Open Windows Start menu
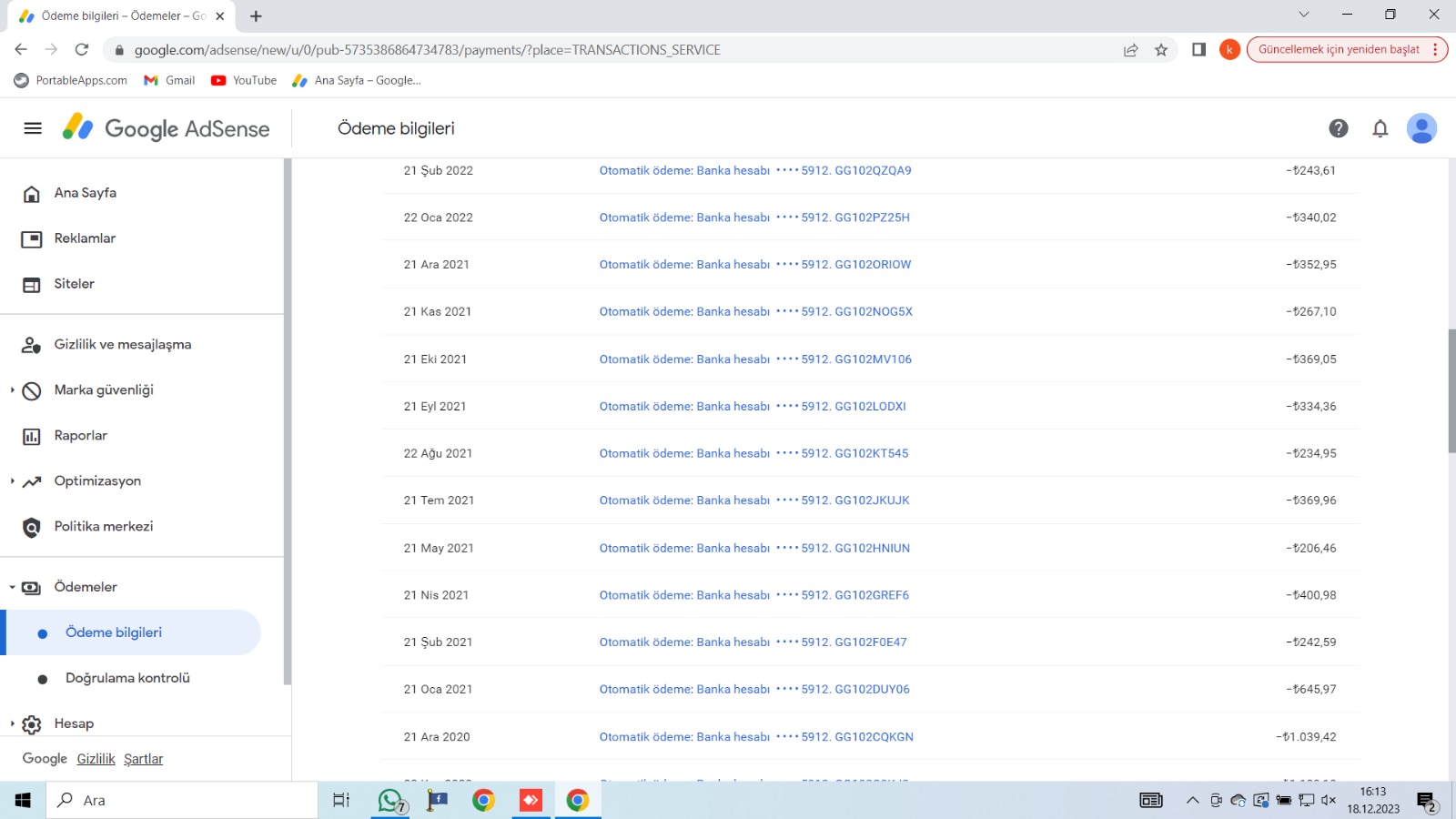 pos(23,801)
